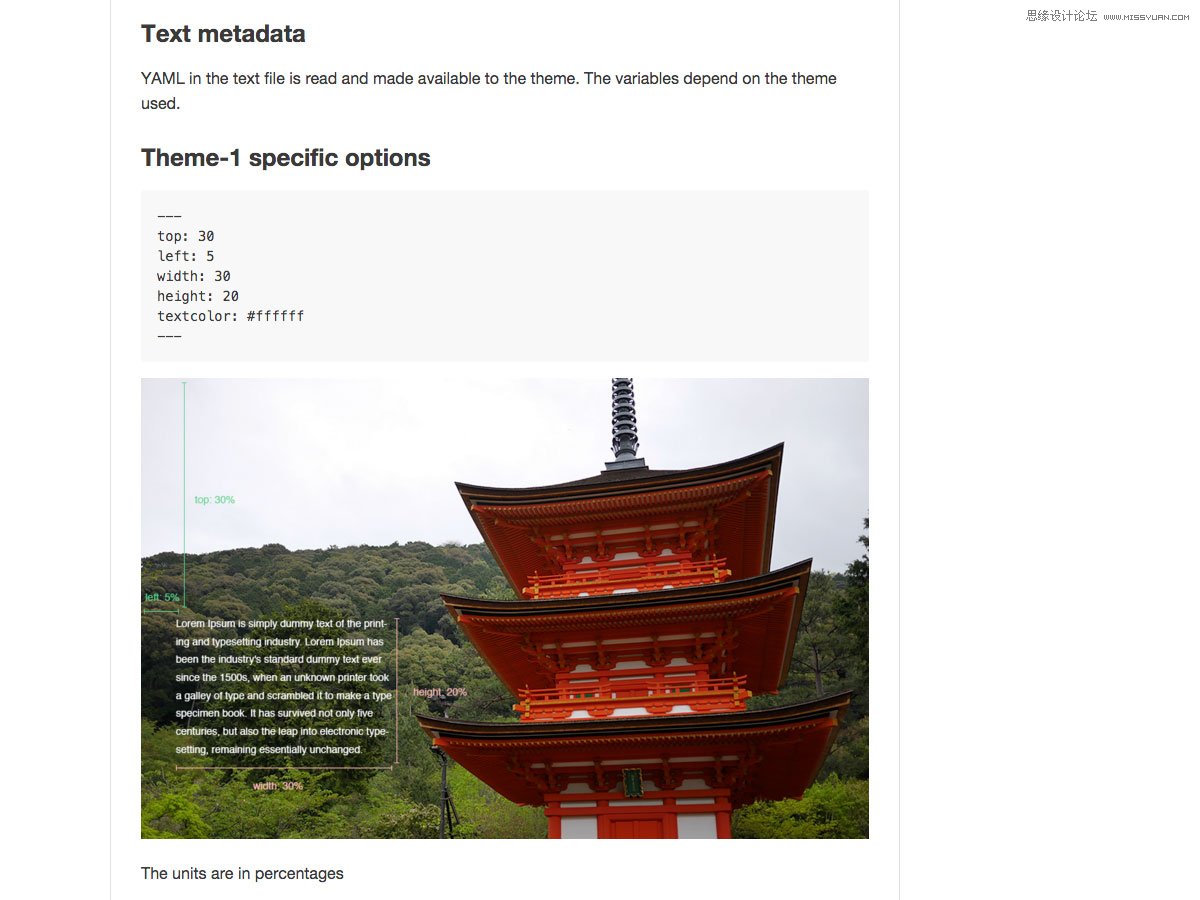1200x900 pixels.
Task: Select the 'width: 30' code line
Action: pos(194,276)
